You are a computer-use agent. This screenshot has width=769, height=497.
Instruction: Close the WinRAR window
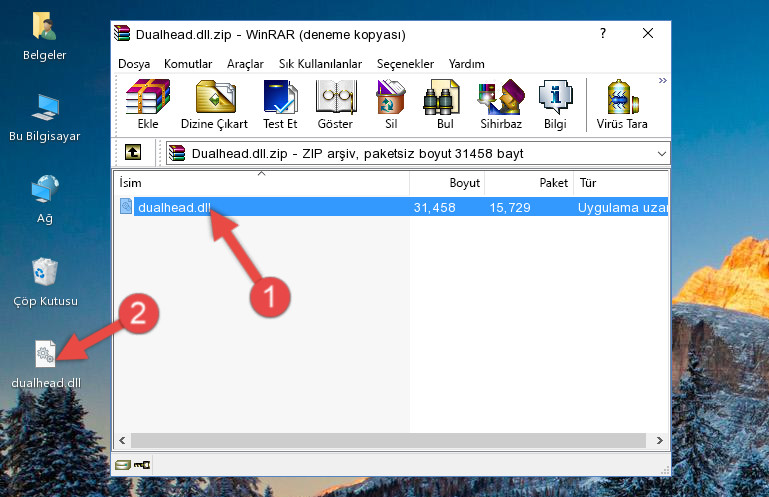[x=648, y=33]
